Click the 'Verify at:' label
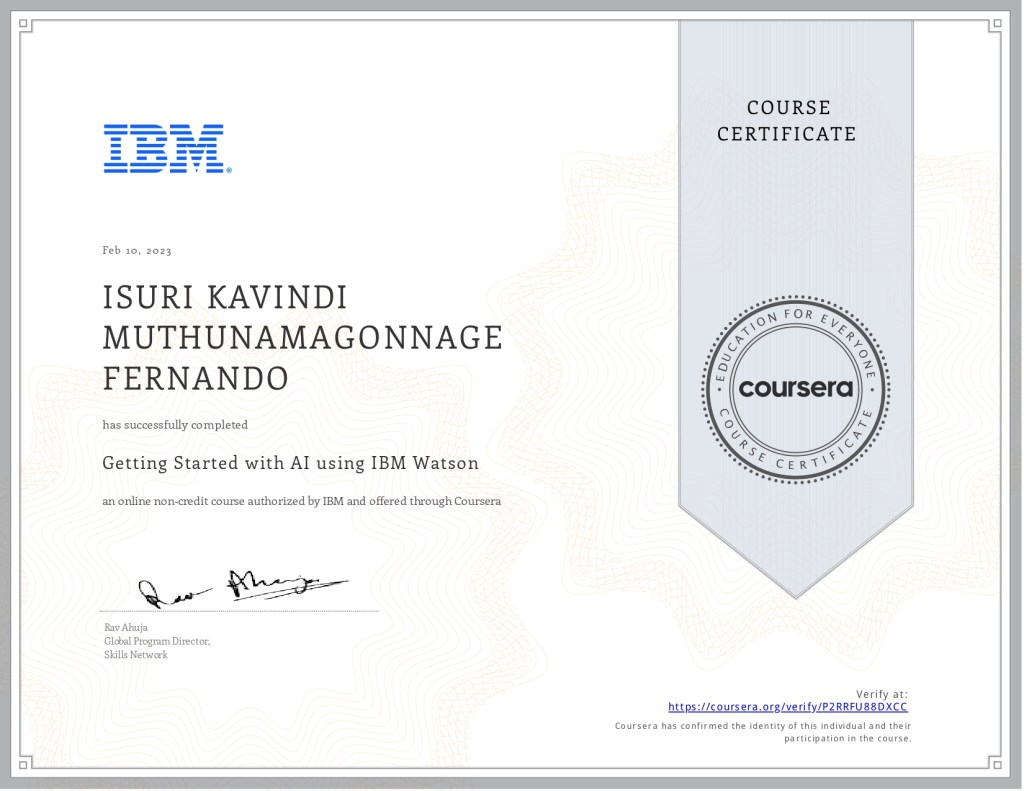Image resolution: width=1024 pixels, height=791 pixels. pyautogui.click(x=881, y=694)
